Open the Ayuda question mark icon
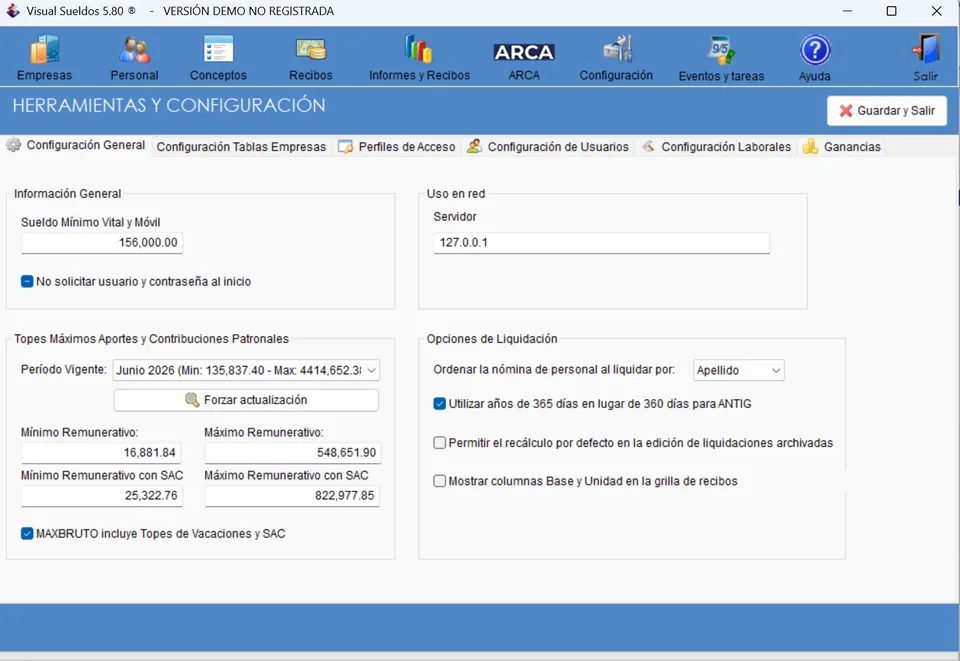960x661 pixels. 815,50
